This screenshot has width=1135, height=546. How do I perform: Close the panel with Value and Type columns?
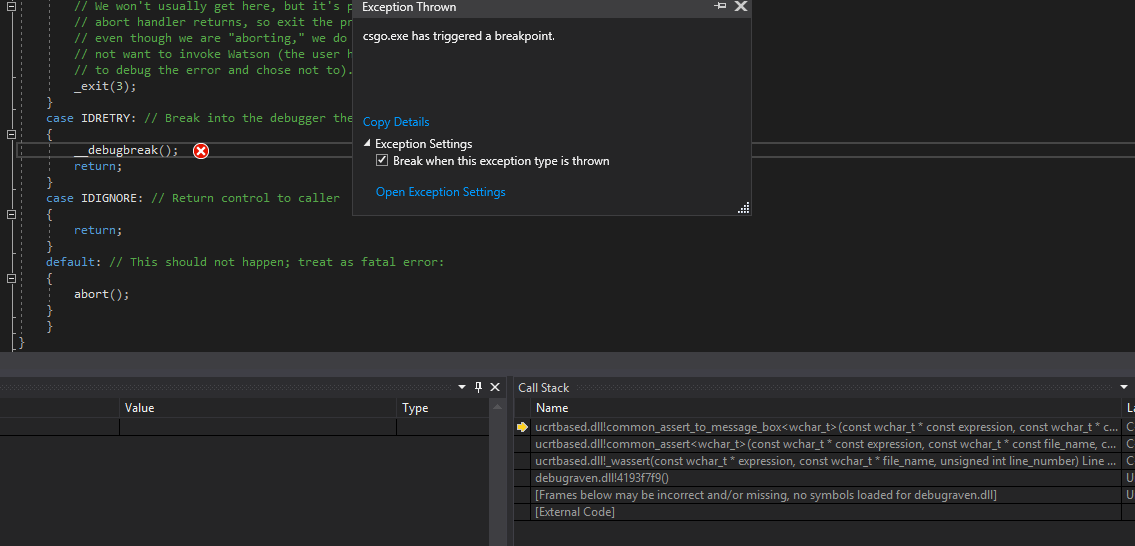[494, 387]
